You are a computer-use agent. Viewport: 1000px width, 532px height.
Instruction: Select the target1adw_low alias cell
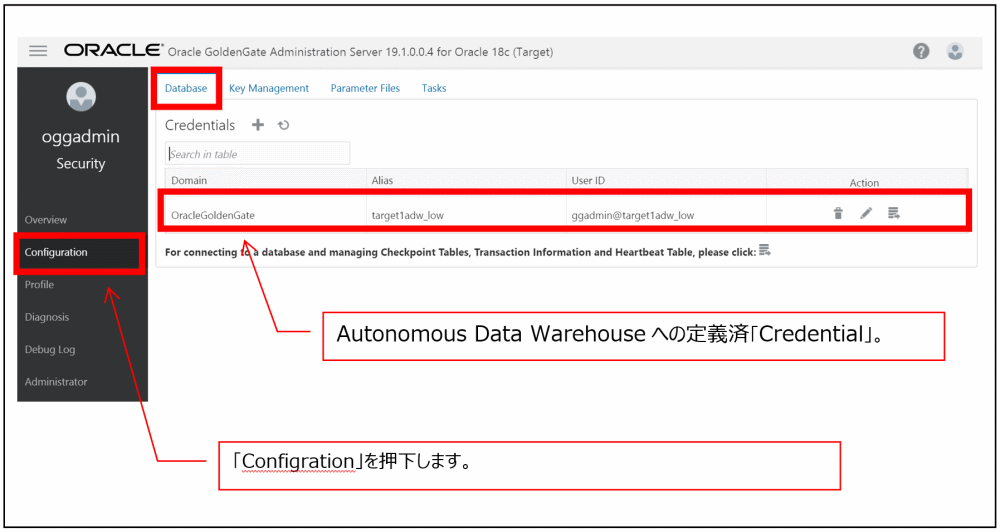coord(408,215)
